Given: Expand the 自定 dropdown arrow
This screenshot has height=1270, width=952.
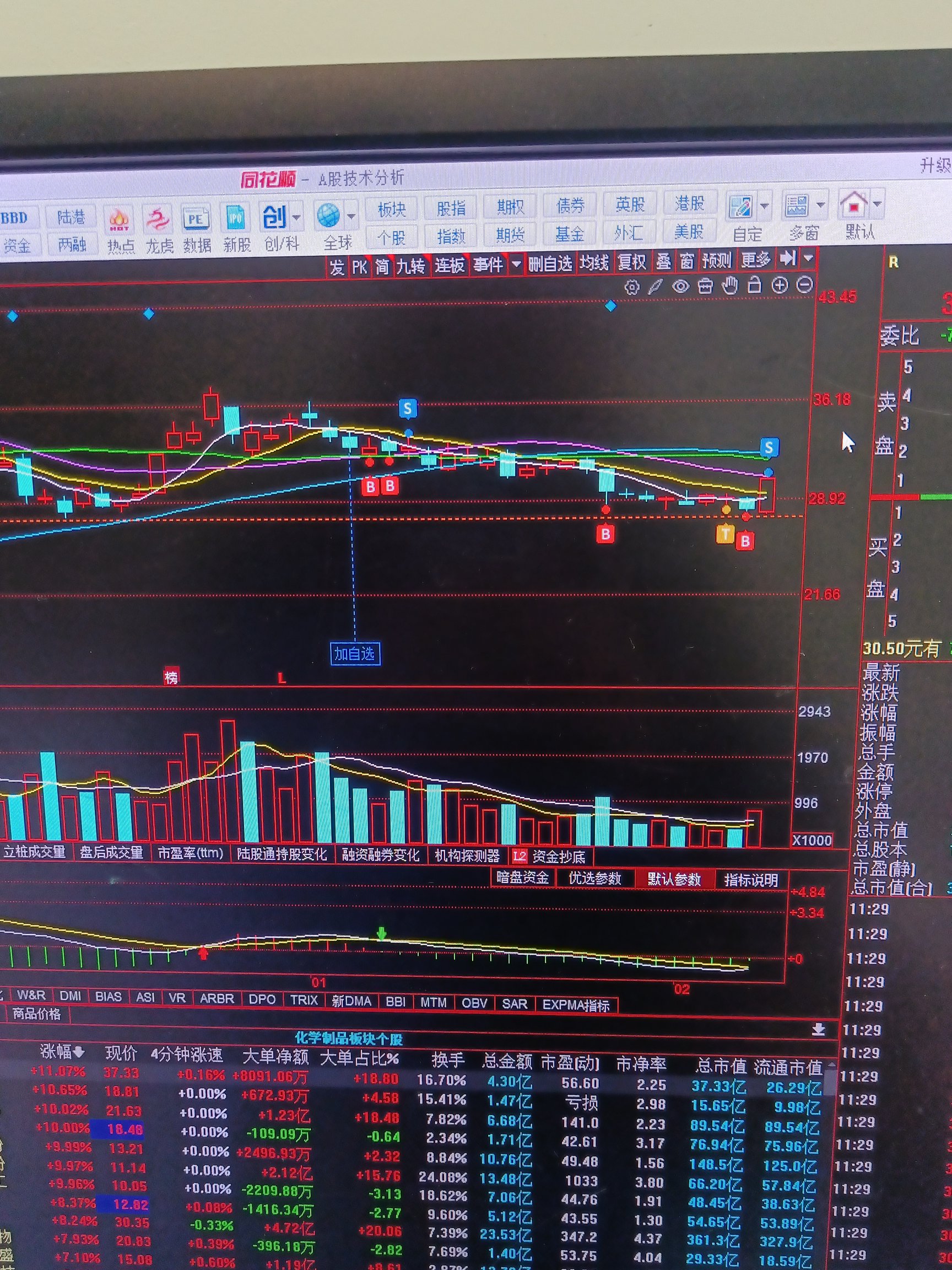Looking at the screenshot, I should (x=764, y=206).
